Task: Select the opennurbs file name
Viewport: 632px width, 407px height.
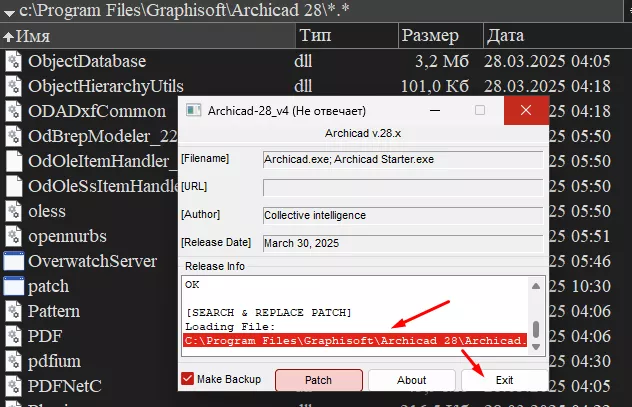Action: [67, 237]
